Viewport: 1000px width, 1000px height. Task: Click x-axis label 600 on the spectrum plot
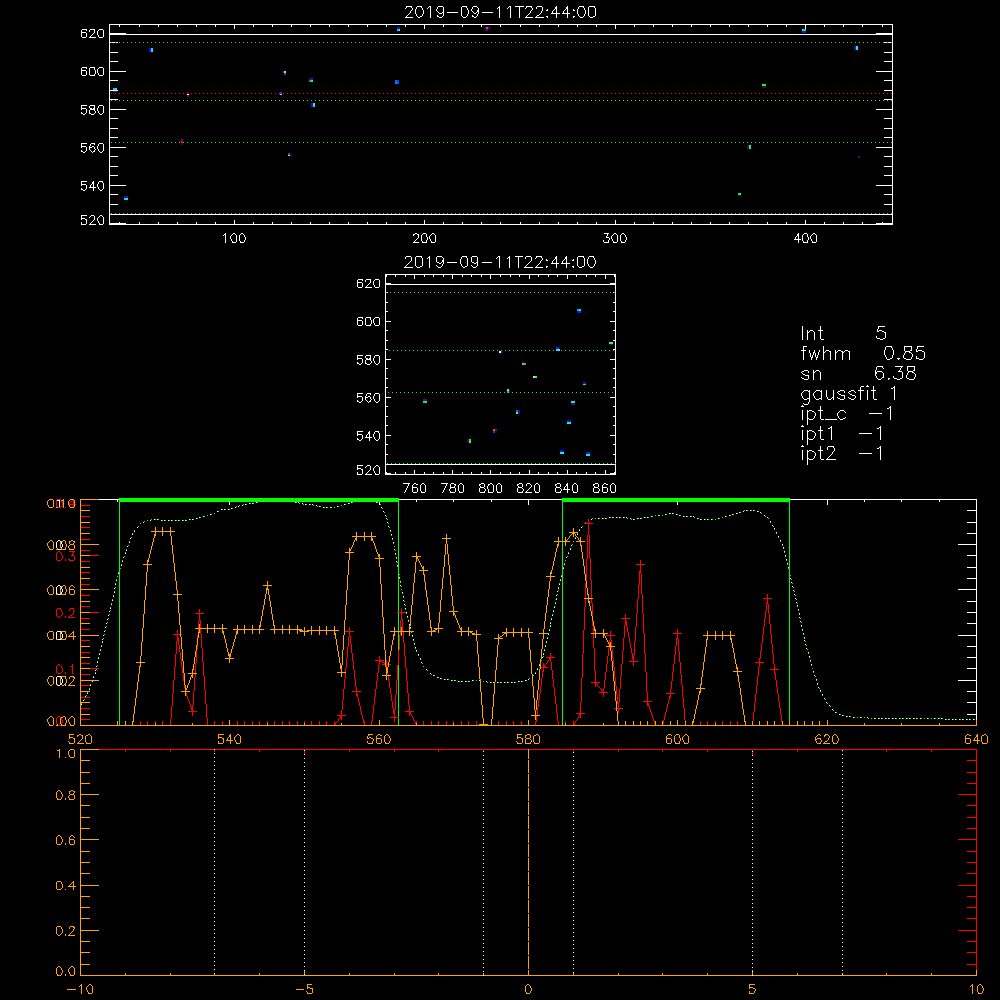pos(677,740)
